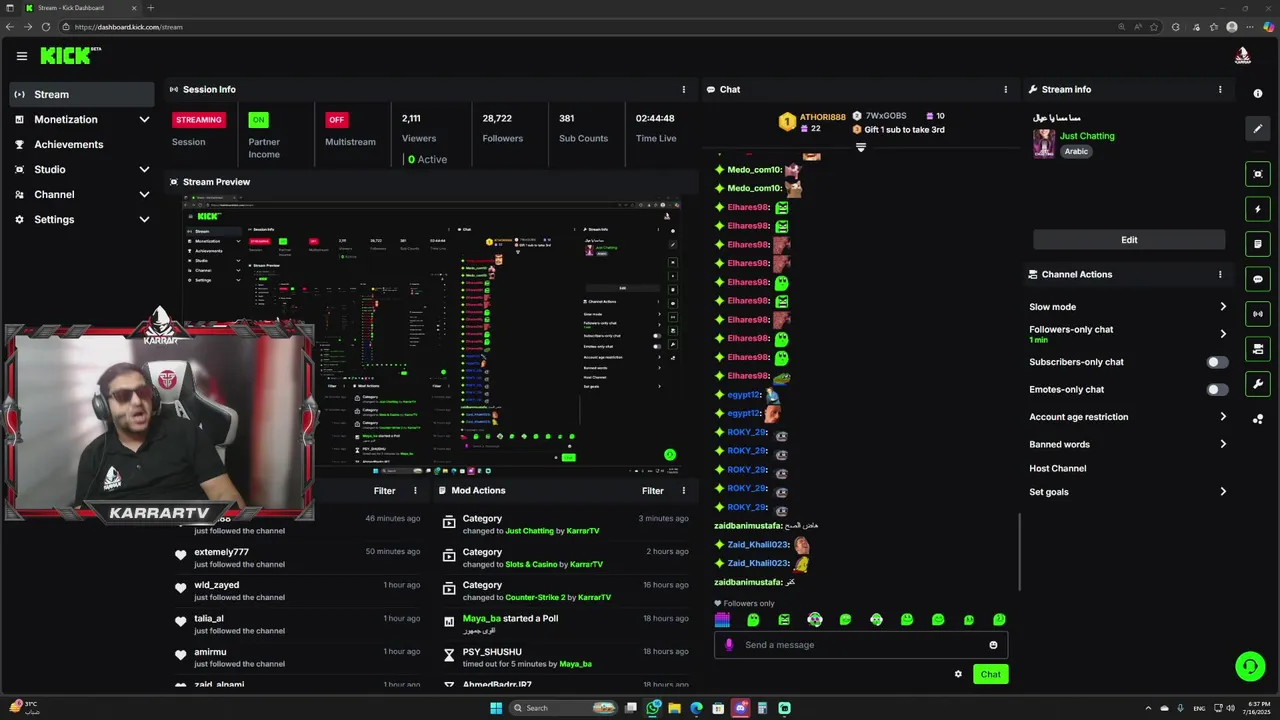The height and width of the screenshot is (720, 1280).
Task: Toggle the Partner Income ON badge
Action: [259, 120]
